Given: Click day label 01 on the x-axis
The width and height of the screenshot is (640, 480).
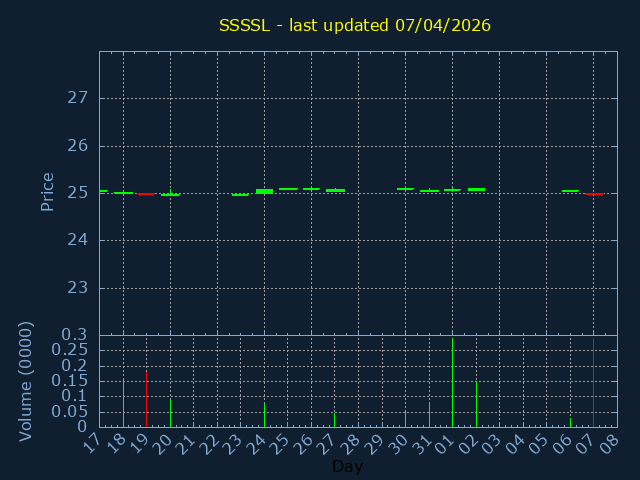Looking at the screenshot, I should [445, 444].
